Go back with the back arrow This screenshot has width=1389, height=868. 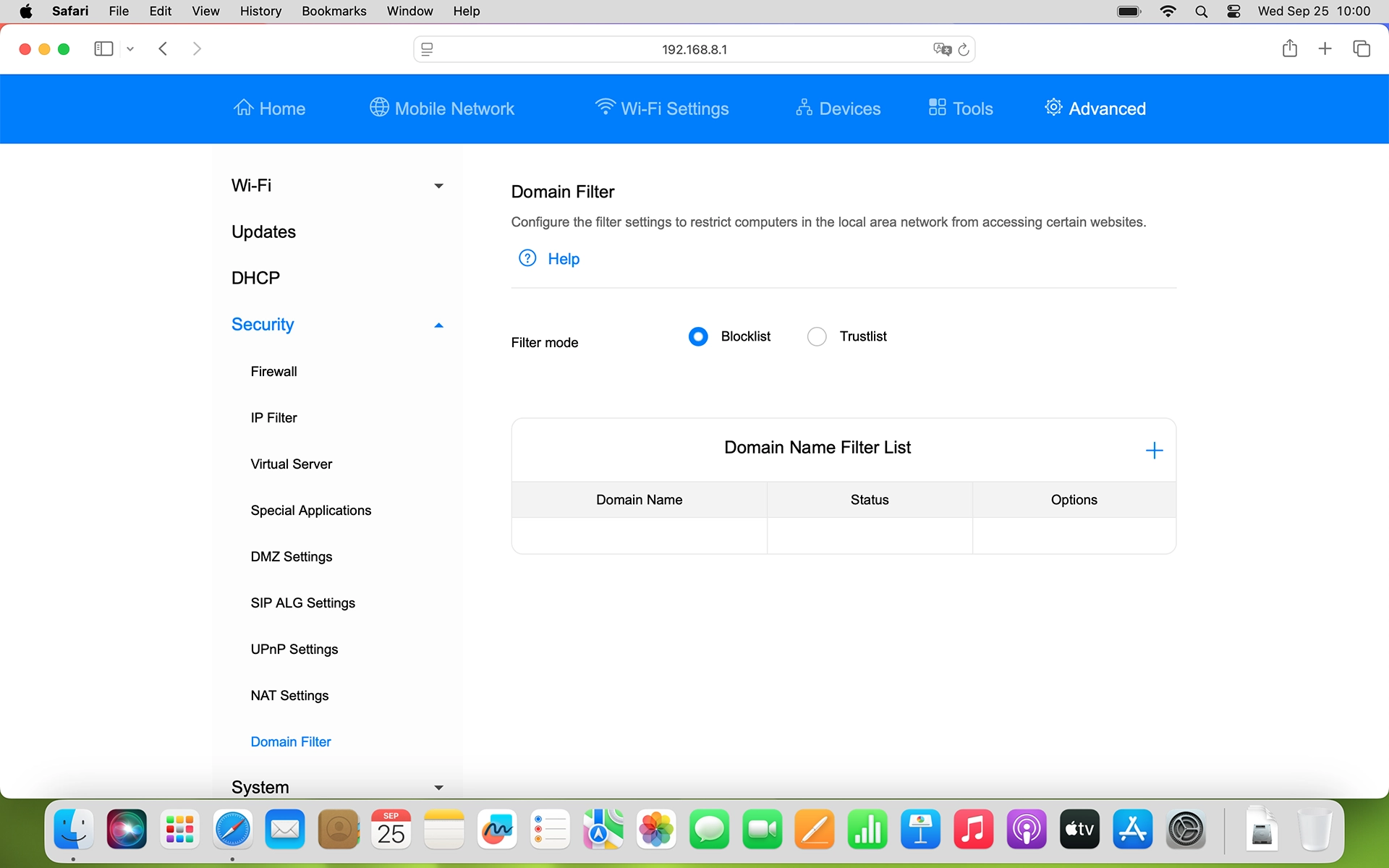163,48
